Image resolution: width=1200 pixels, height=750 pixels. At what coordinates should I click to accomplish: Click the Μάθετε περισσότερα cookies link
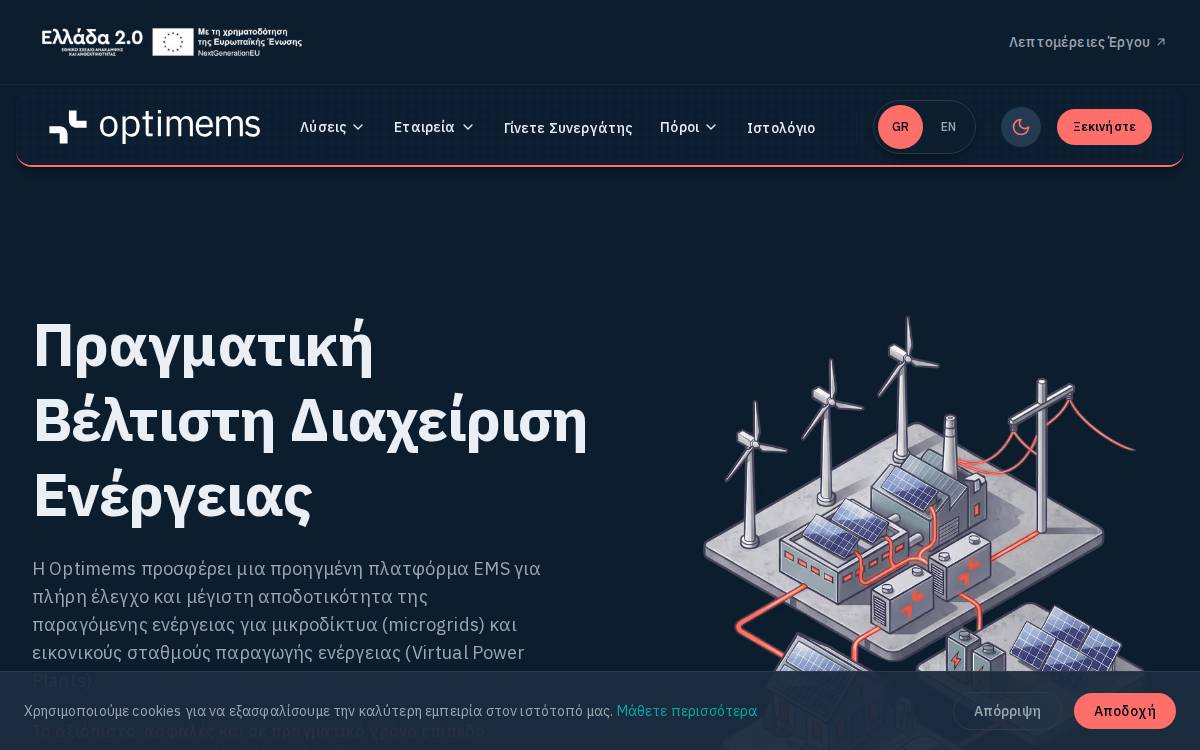[687, 711]
